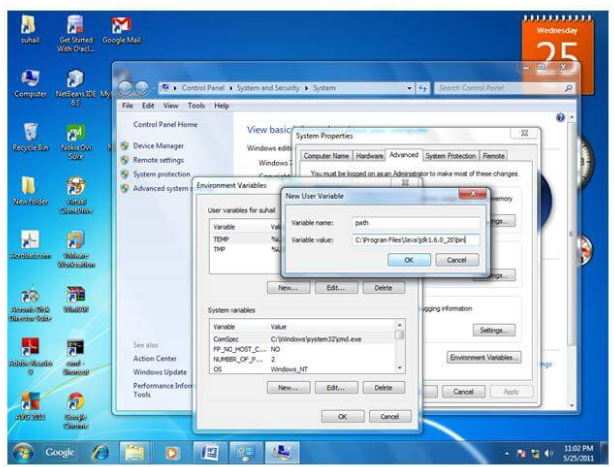Click the Search Control Panel box
Viewport: 614px width, 467px height.
coord(505,88)
